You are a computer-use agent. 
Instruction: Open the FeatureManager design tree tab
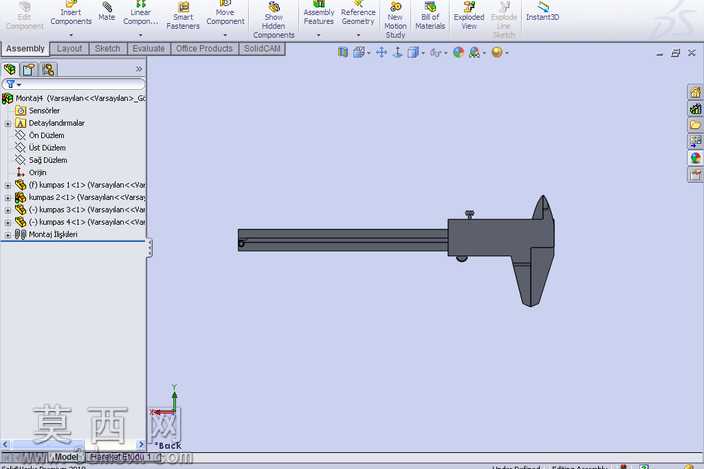[x=9, y=70]
